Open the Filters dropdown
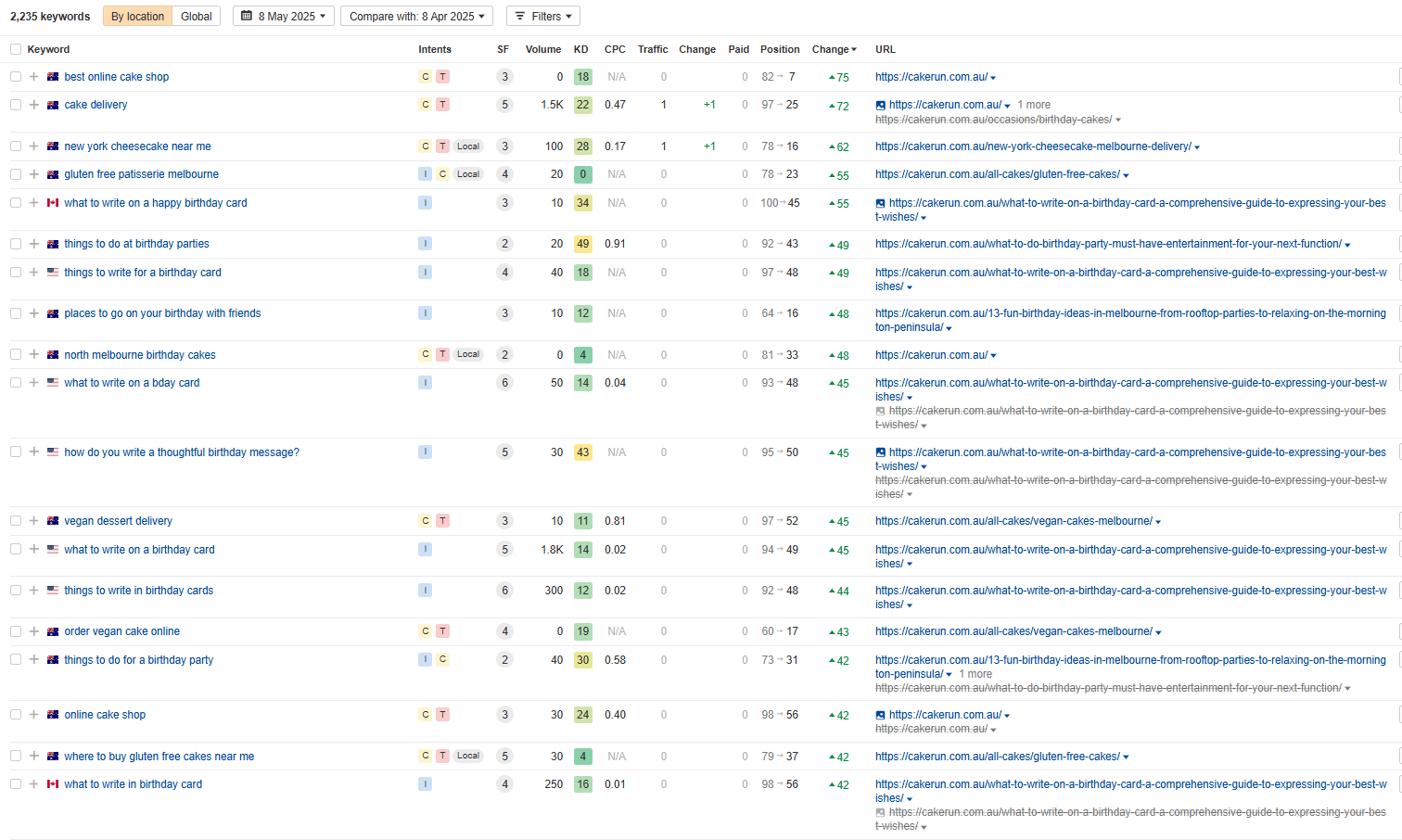Screen dimensions: 1402x840 click(542, 17)
